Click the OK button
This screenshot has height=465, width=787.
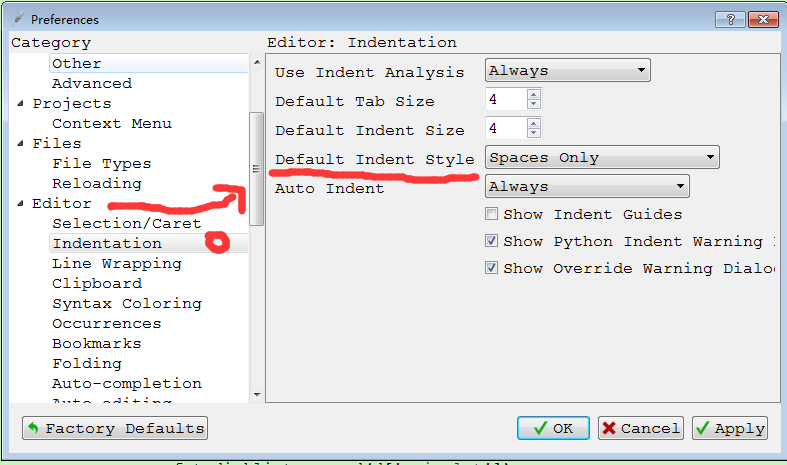pos(553,428)
